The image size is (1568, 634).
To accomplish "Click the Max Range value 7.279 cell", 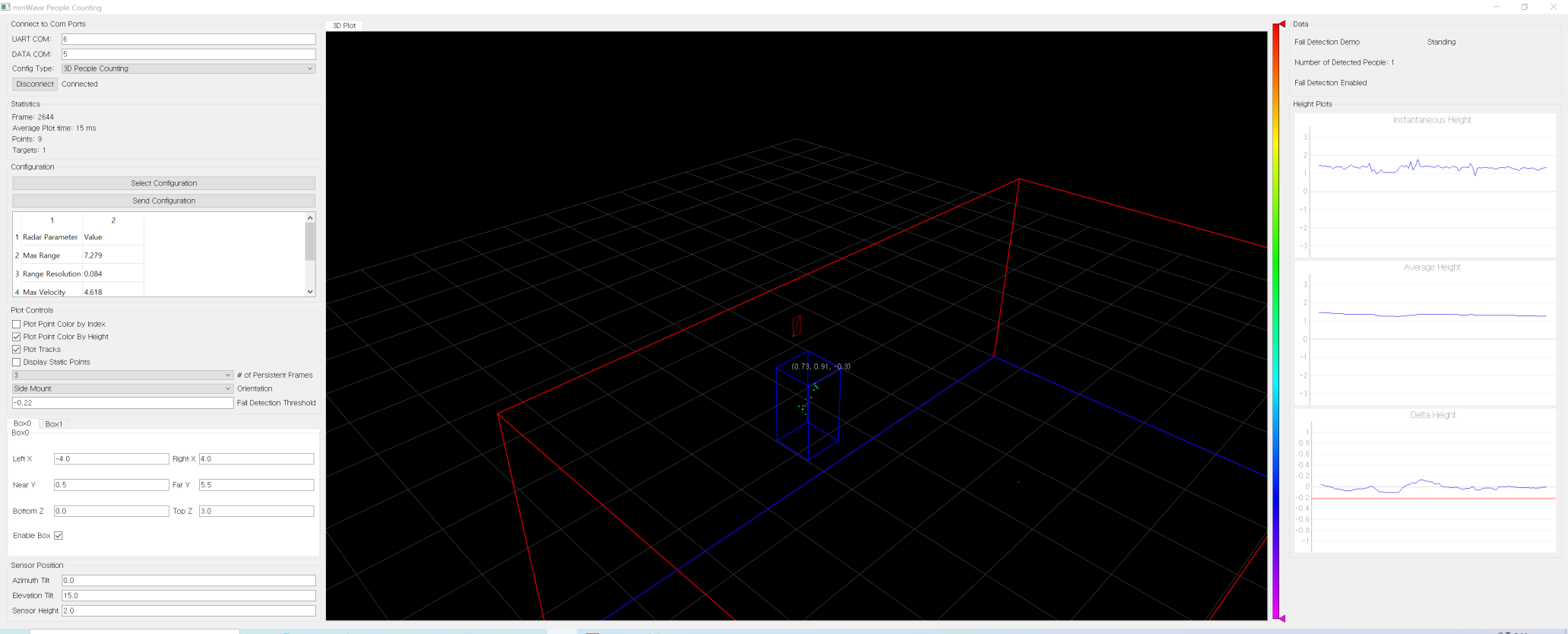I will [112, 255].
